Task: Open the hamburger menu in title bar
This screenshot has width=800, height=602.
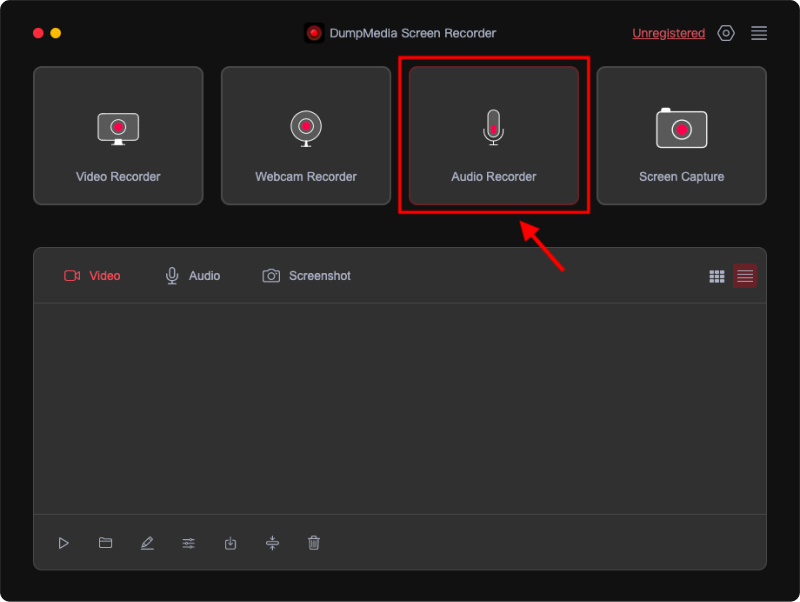Action: coord(759,33)
